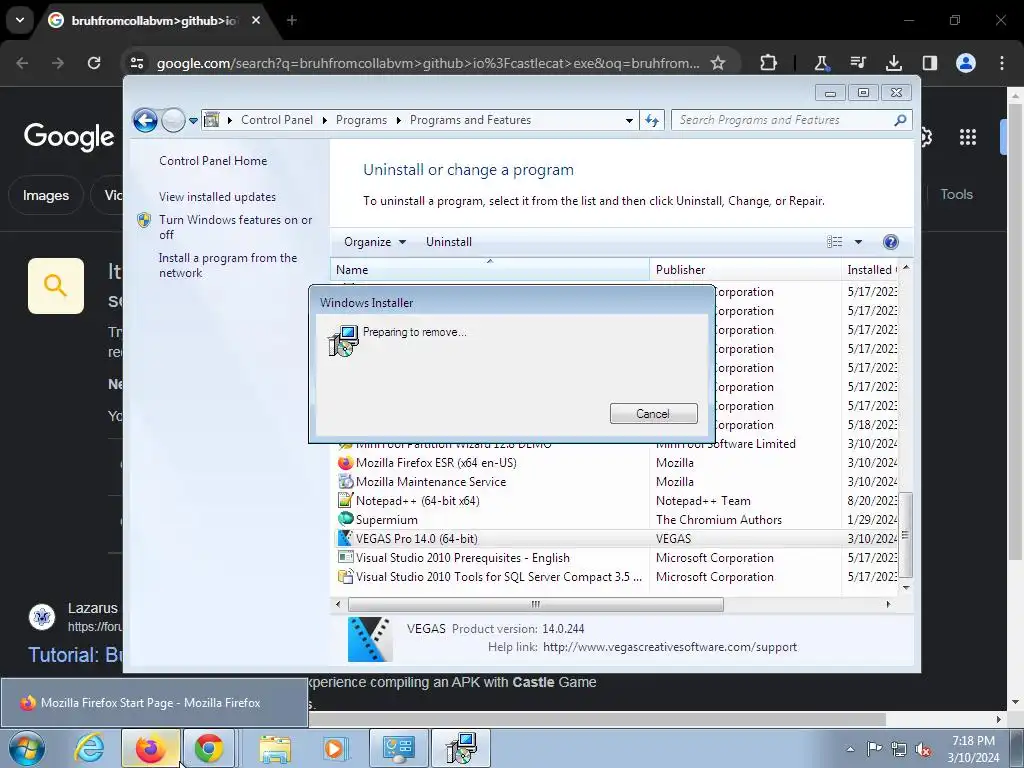Toggle the Chrome side panel icon
The width and height of the screenshot is (1024, 768).
[929, 63]
